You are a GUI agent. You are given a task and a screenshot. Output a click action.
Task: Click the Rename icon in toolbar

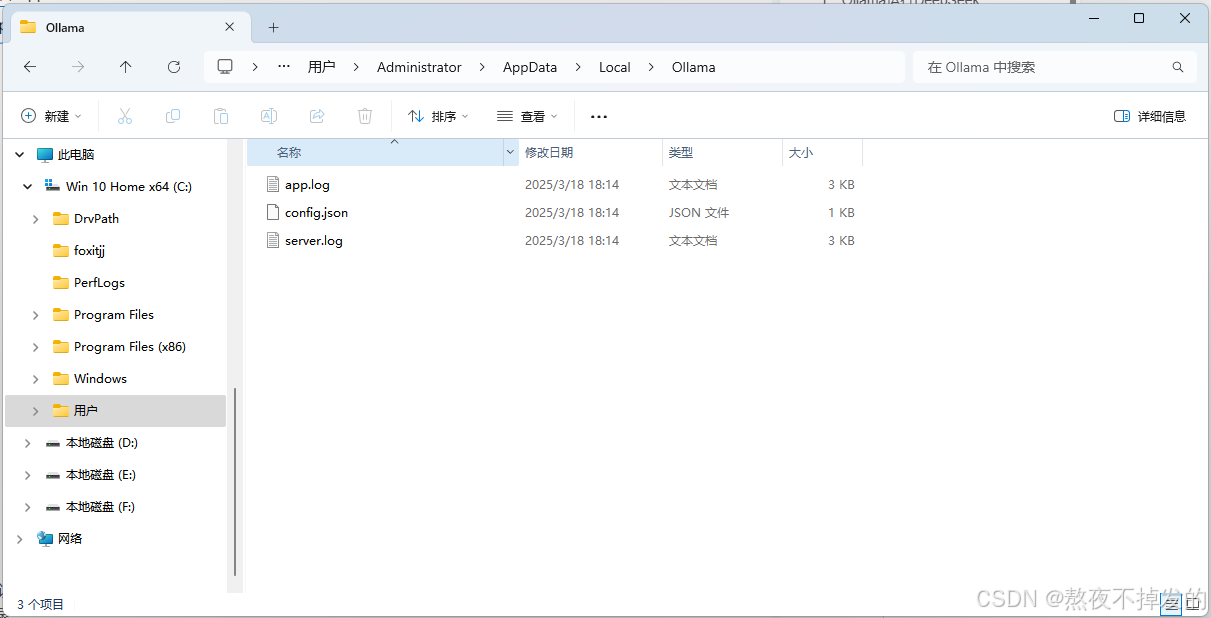[269, 116]
